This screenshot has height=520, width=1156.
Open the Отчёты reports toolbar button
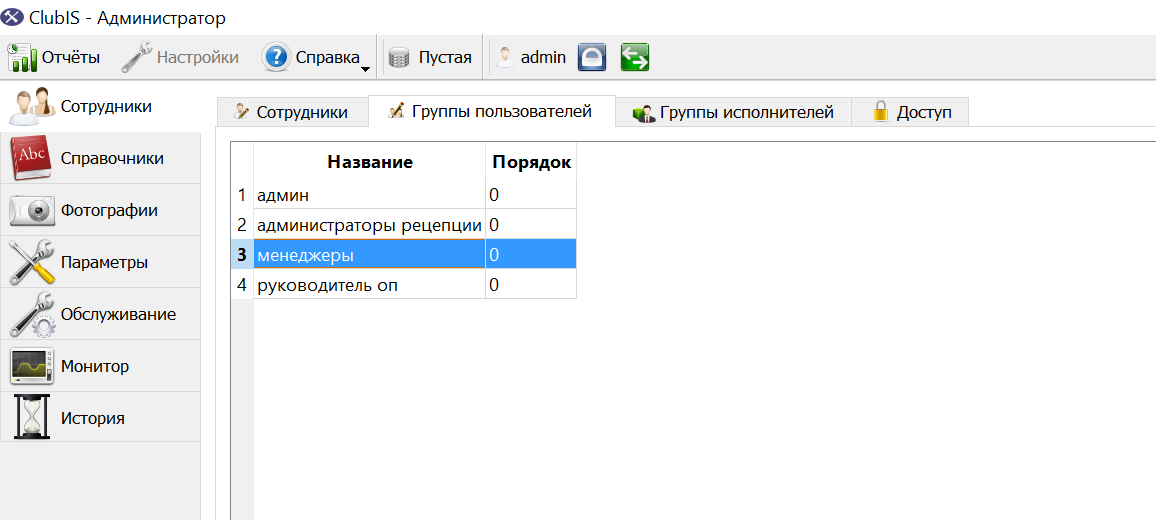(x=54, y=57)
